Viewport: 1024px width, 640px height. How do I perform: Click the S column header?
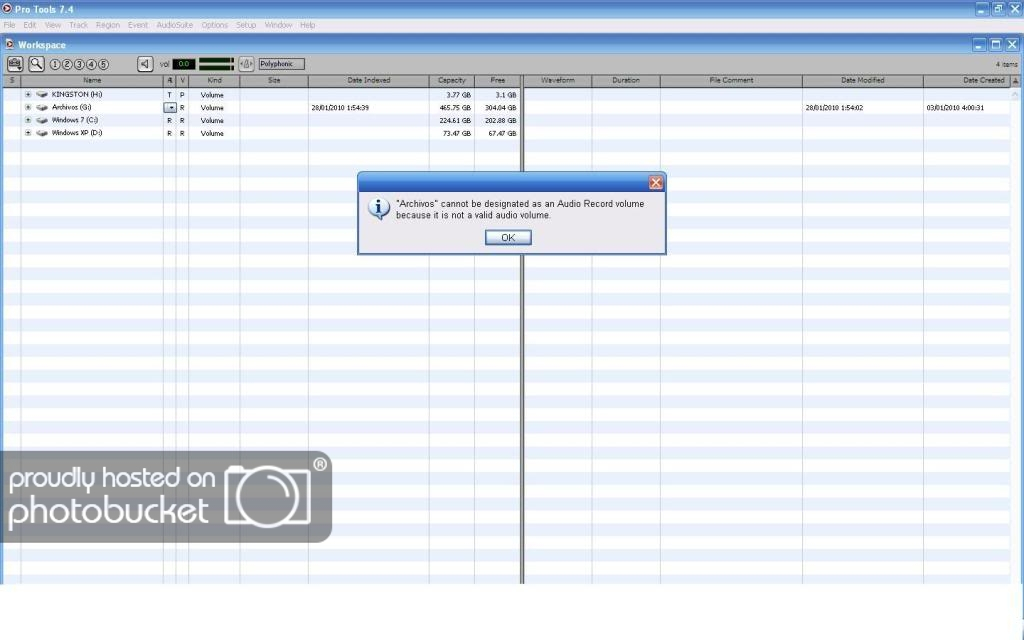tap(12, 80)
